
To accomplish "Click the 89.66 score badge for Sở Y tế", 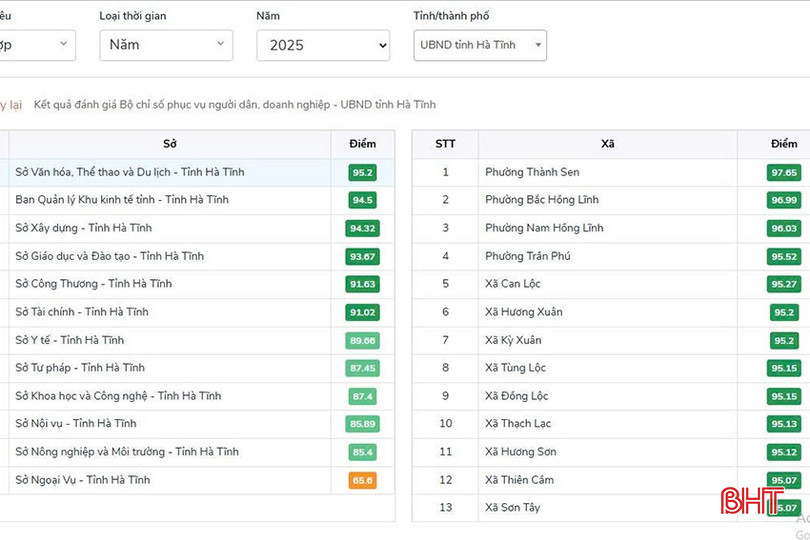I will pos(362,340).
